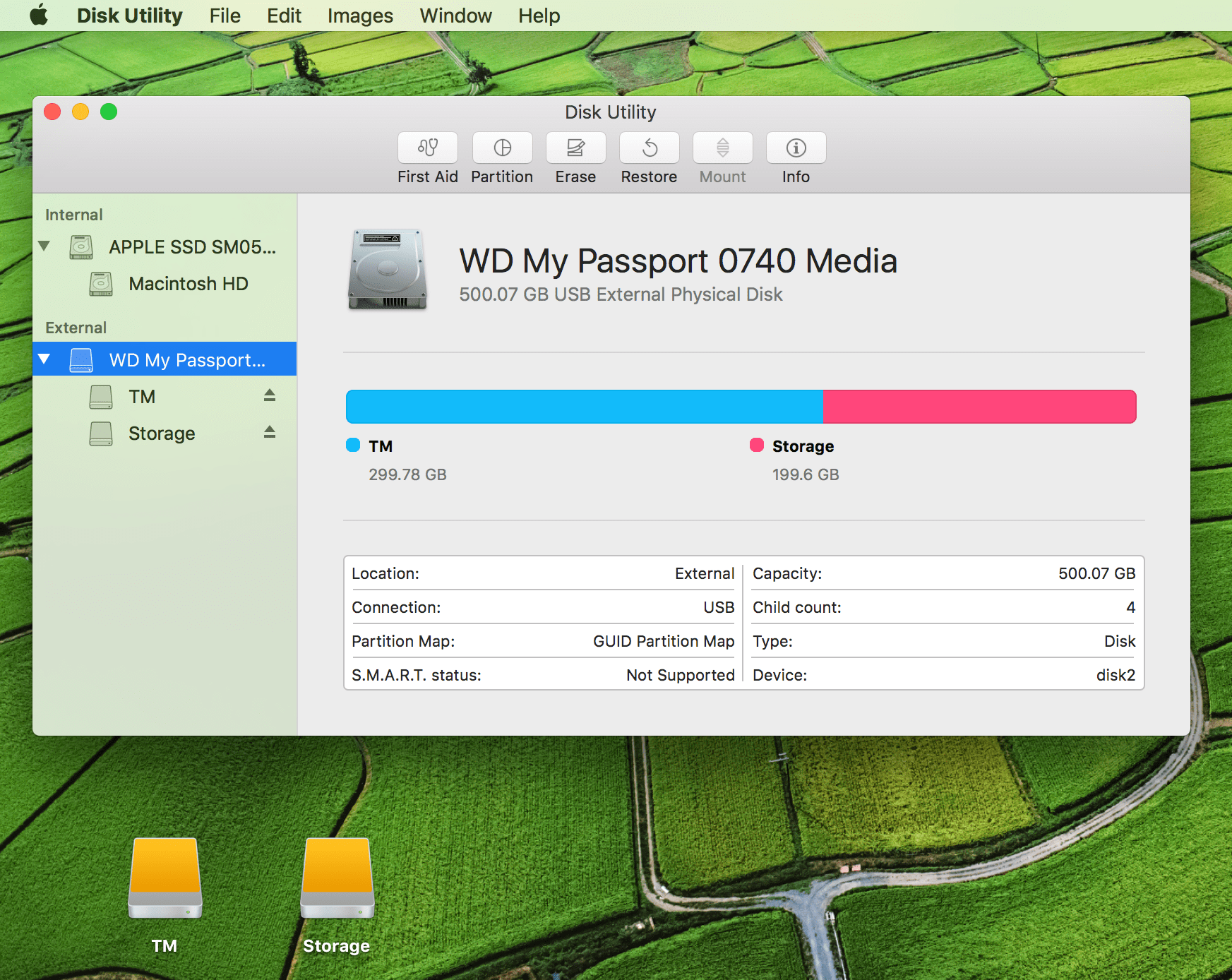This screenshot has width=1232, height=980.
Task: Click the GUID Partition Map value
Action: pyautogui.click(x=664, y=641)
